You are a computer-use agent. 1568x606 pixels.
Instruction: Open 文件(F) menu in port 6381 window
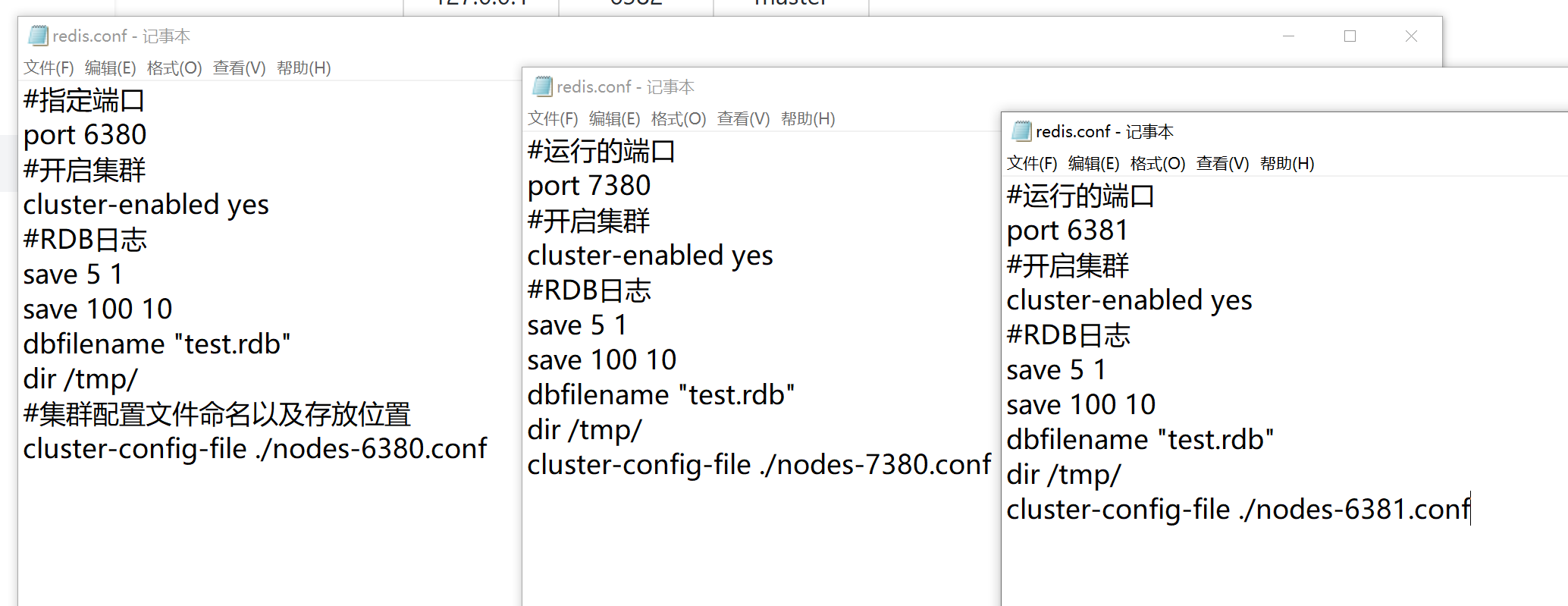(x=1032, y=164)
